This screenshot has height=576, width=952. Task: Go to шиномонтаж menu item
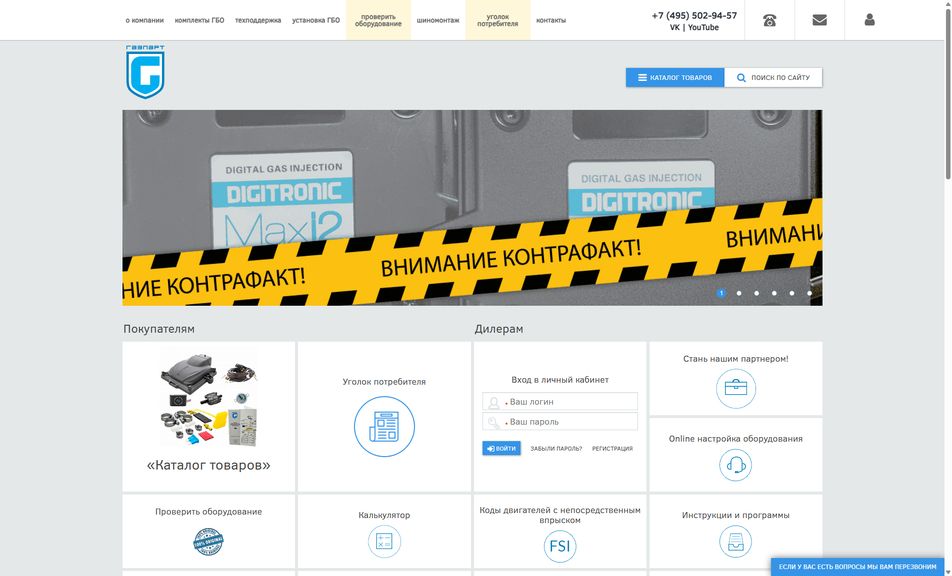click(x=438, y=20)
